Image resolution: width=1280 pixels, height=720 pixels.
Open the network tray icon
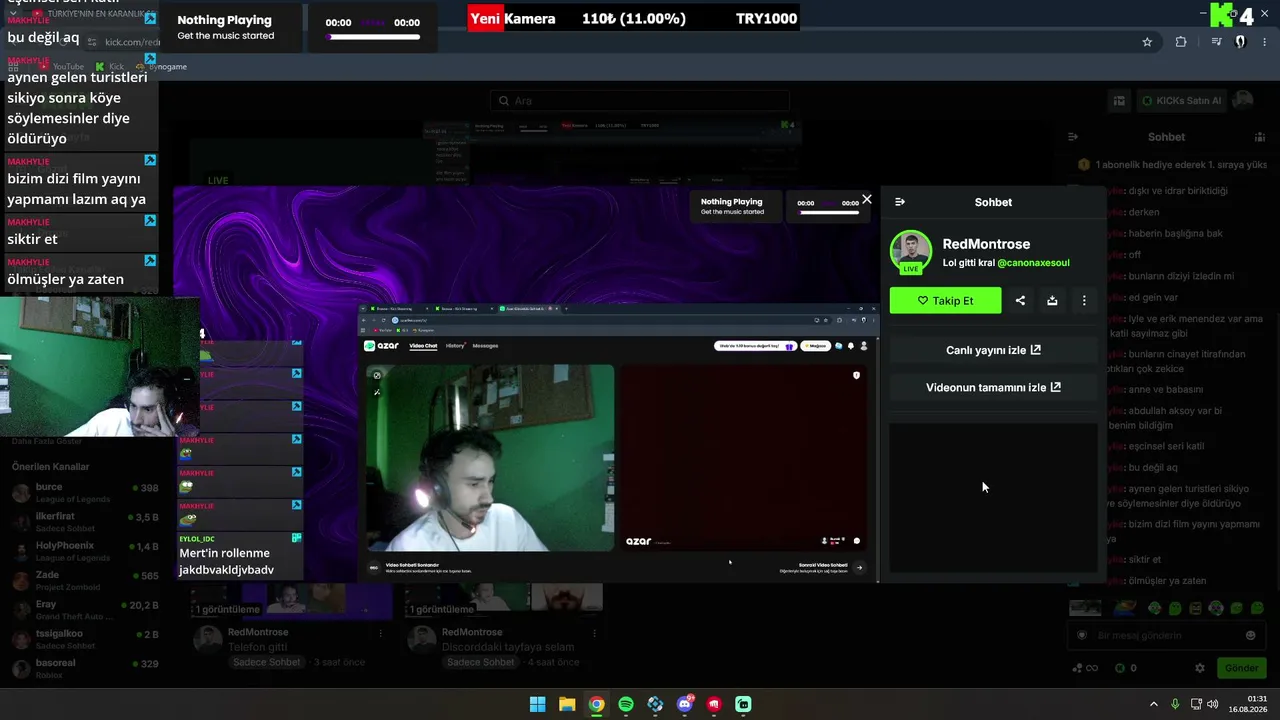click(1197, 704)
